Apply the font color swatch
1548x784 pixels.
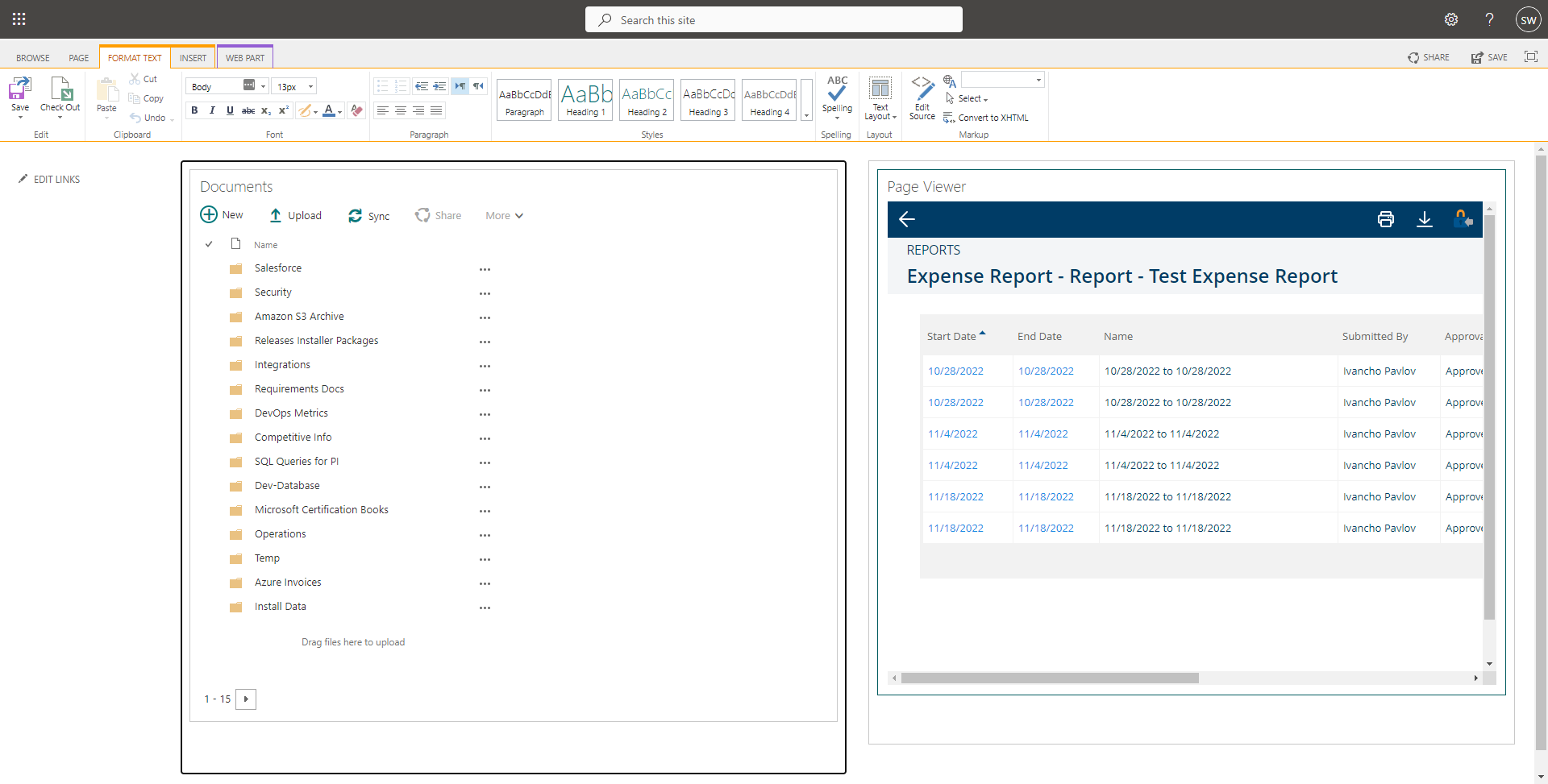[328, 110]
